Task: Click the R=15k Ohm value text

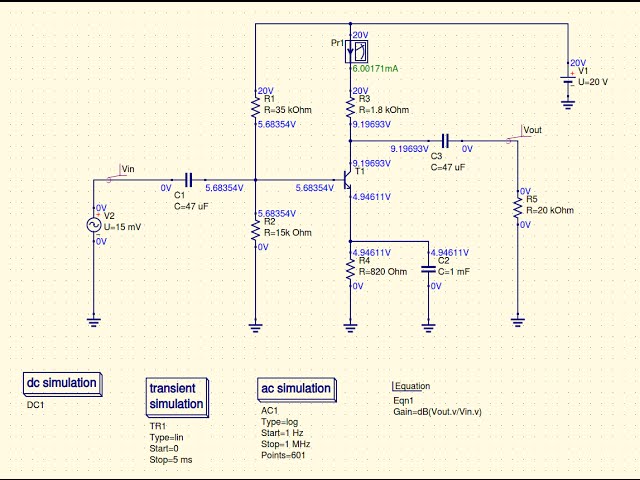Action: [288, 233]
